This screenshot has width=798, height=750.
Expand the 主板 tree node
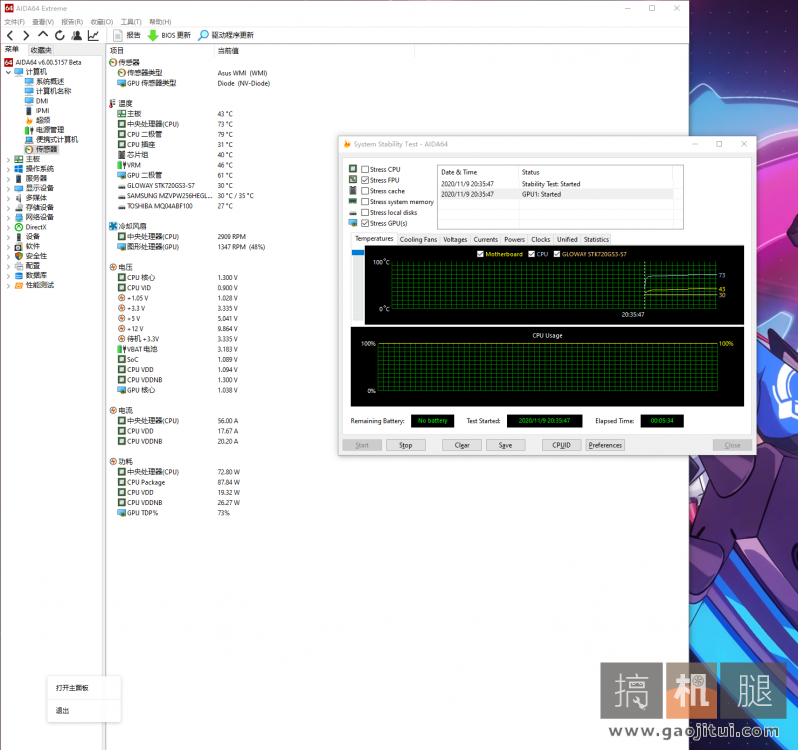pyautogui.click(x=8, y=159)
